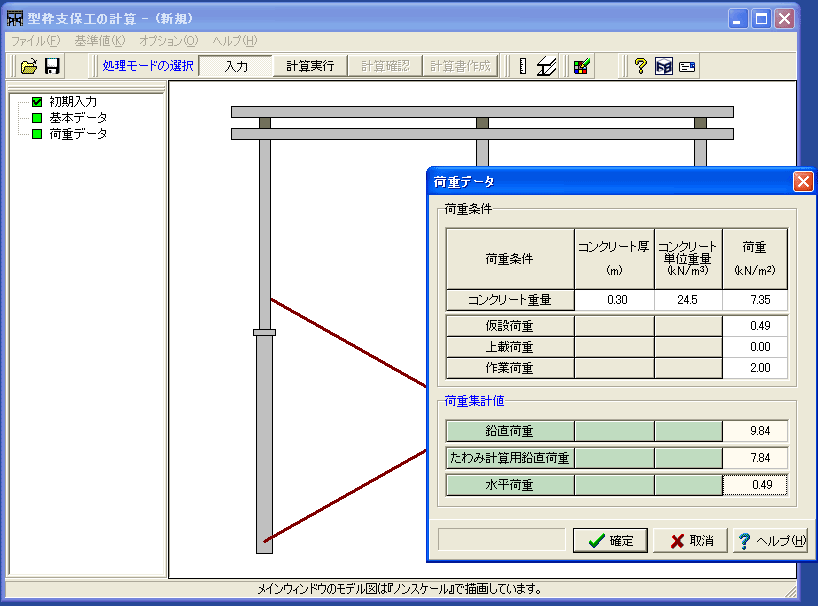Click 鉛直荷重 total value 9.84

click(x=755, y=431)
